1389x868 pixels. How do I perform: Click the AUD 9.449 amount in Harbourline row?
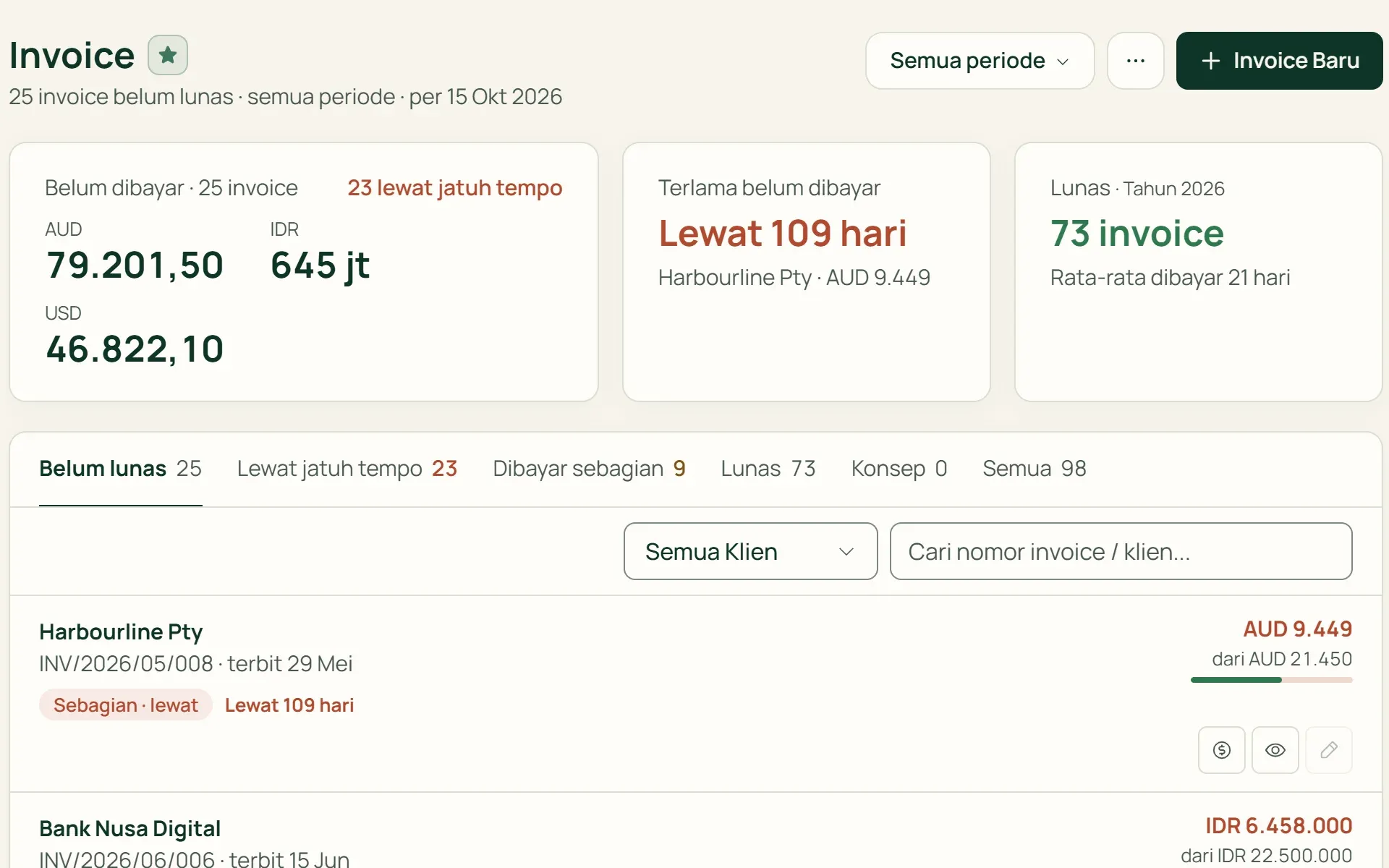click(1298, 629)
